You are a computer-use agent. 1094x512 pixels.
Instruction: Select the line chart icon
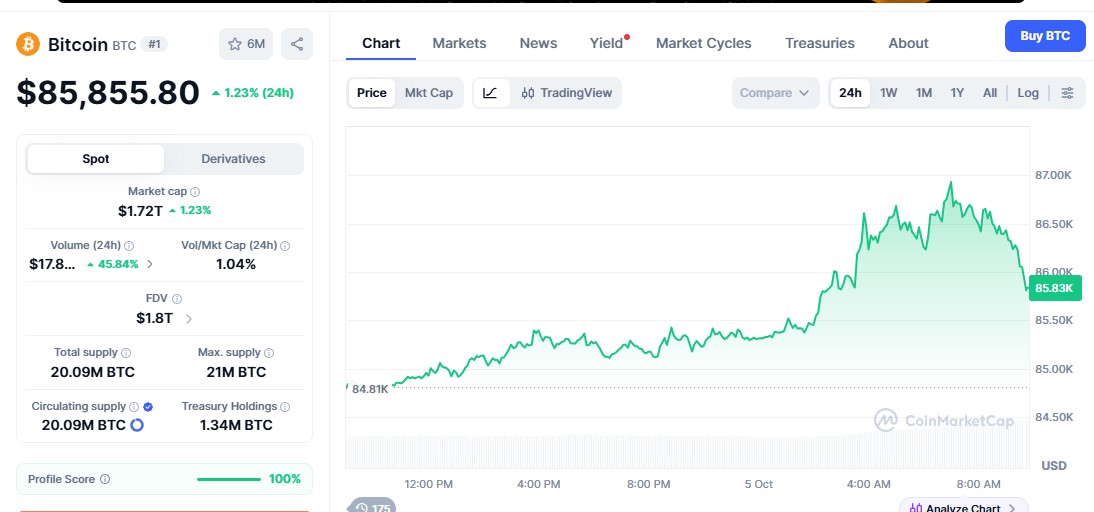pyautogui.click(x=490, y=93)
